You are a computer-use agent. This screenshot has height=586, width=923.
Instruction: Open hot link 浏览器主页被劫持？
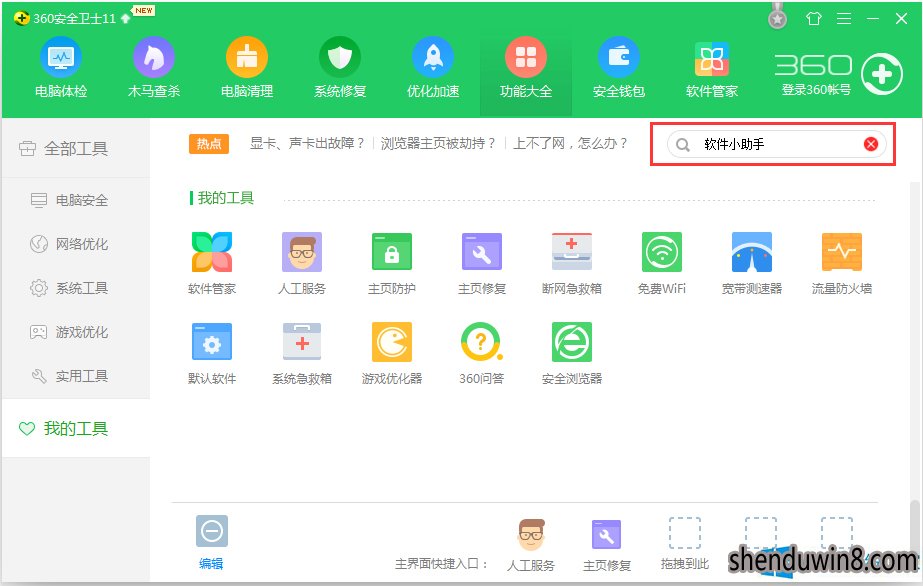click(x=439, y=144)
